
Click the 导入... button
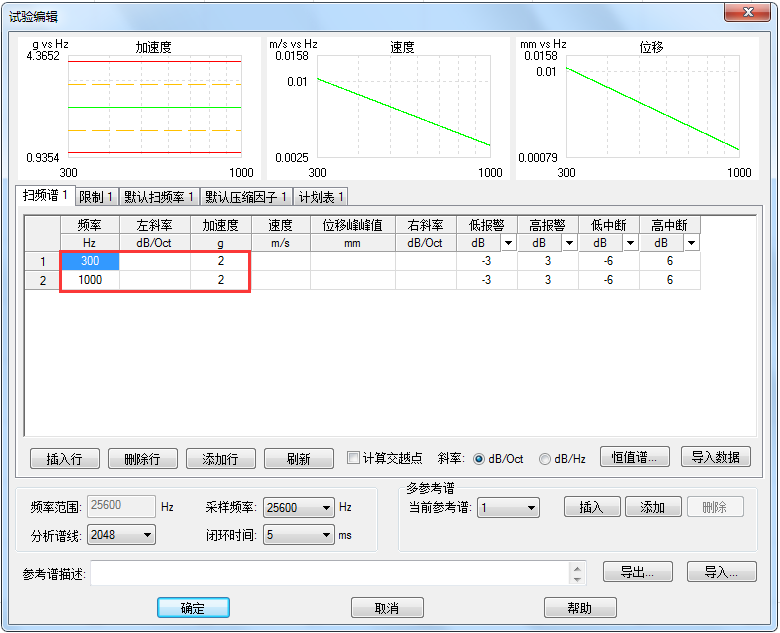(x=722, y=572)
